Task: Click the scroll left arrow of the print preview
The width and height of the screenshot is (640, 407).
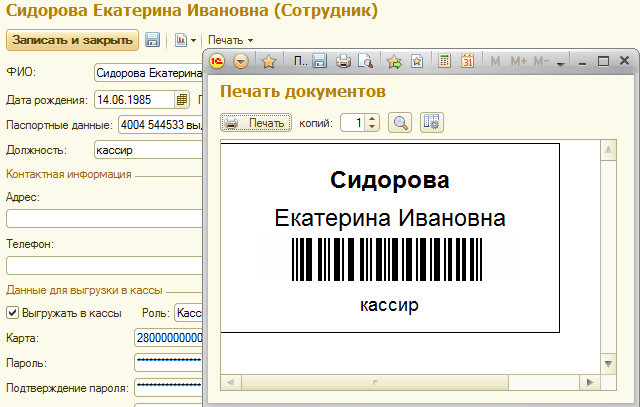Action: 231,383
